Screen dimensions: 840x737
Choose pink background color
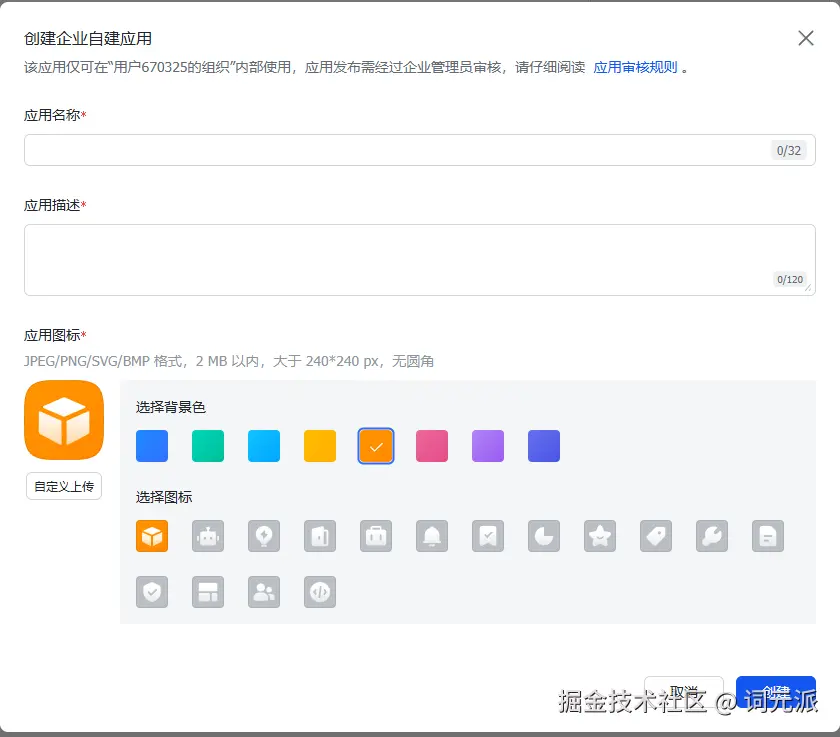(432, 446)
